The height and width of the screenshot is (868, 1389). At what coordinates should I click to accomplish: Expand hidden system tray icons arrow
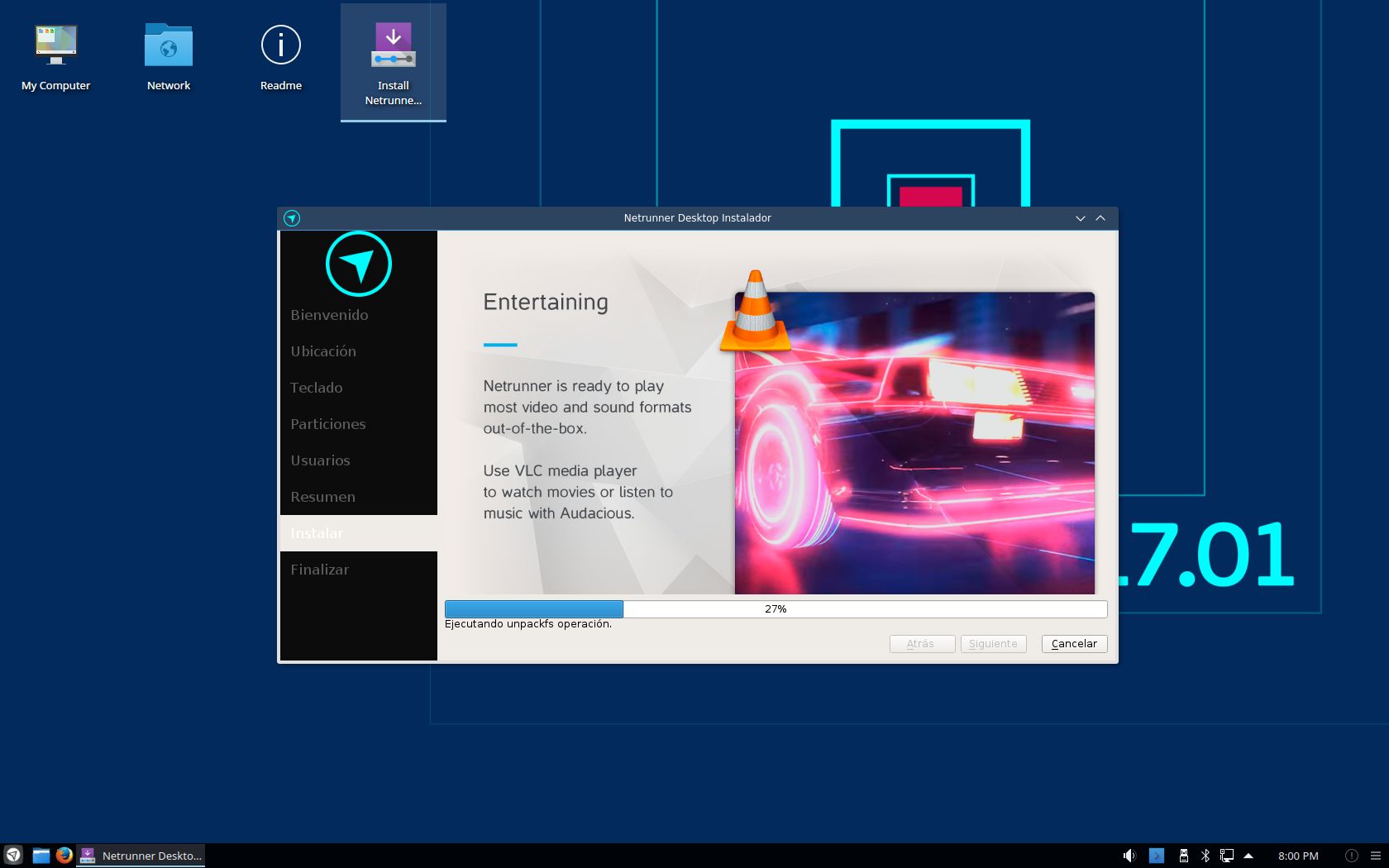[x=1248, y=856]
